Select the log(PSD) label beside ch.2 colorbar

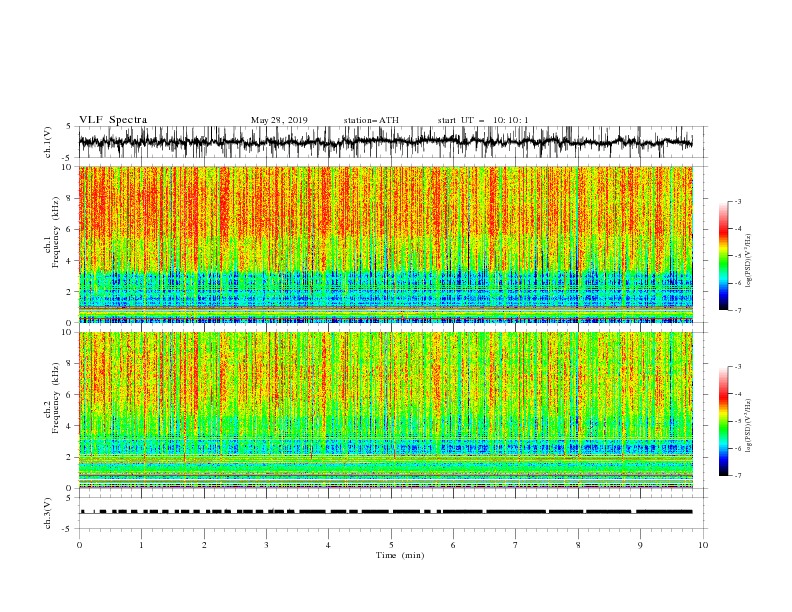pos(749,425)
